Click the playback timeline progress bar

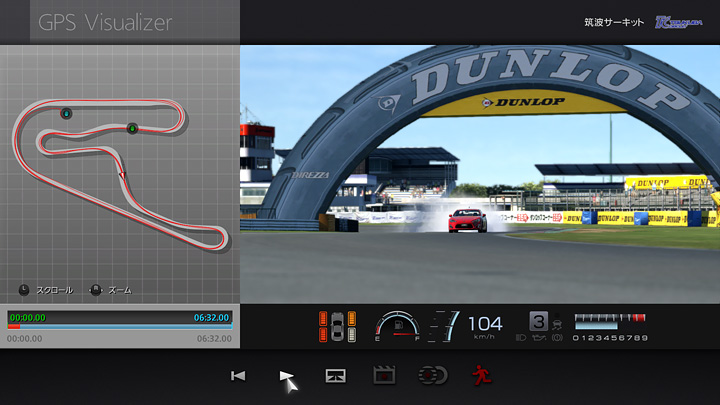pos(120,326)
